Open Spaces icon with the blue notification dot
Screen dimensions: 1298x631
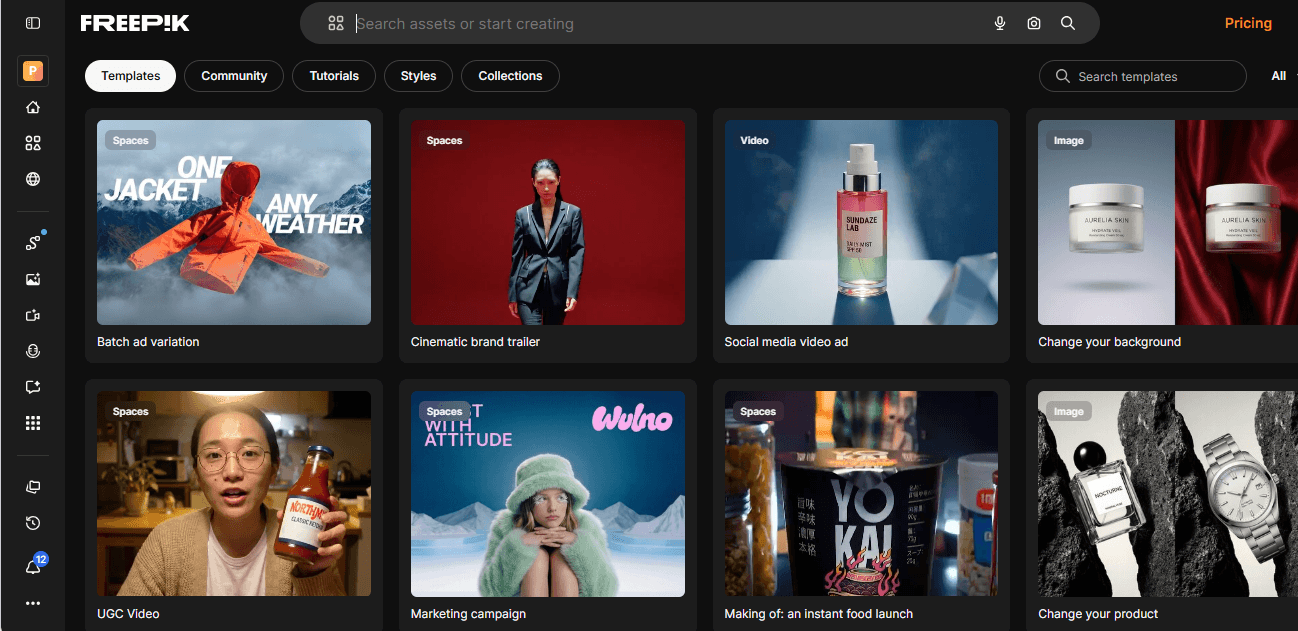pyautogui.click(x=32, y=241)
